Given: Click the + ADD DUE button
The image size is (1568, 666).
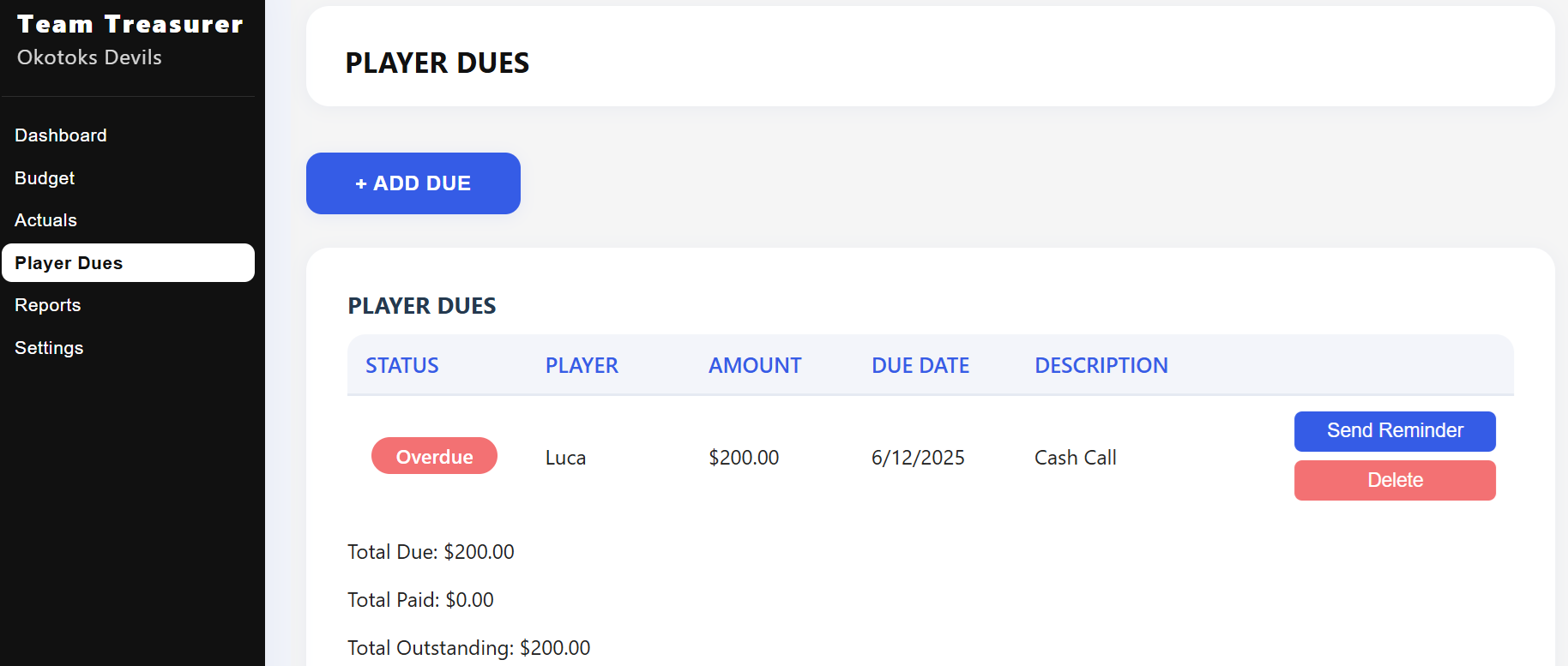Looking at the screenshot, I should coord(413,183).
